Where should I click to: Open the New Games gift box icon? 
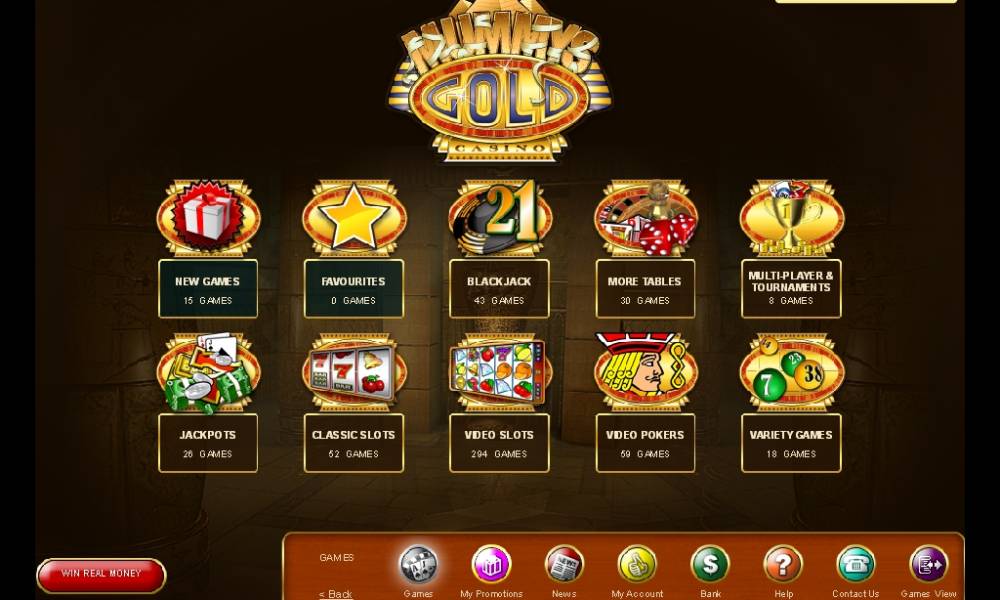pos(208,218)
